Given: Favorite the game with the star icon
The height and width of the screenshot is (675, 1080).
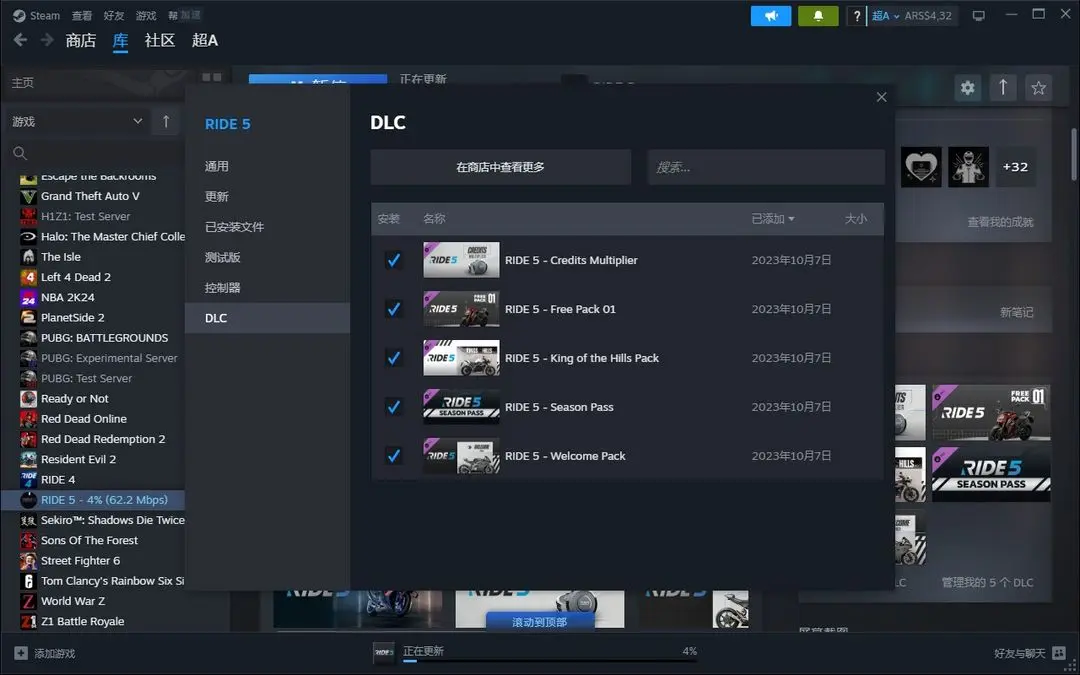Looking at the screenshot, I should (x=1039, y=87).
